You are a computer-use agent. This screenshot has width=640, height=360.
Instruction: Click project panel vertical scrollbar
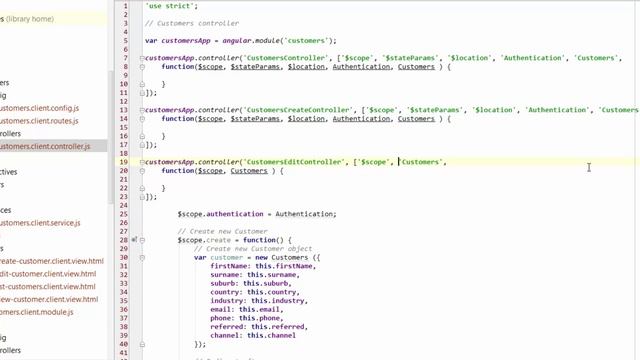click(x=111, y=137)
